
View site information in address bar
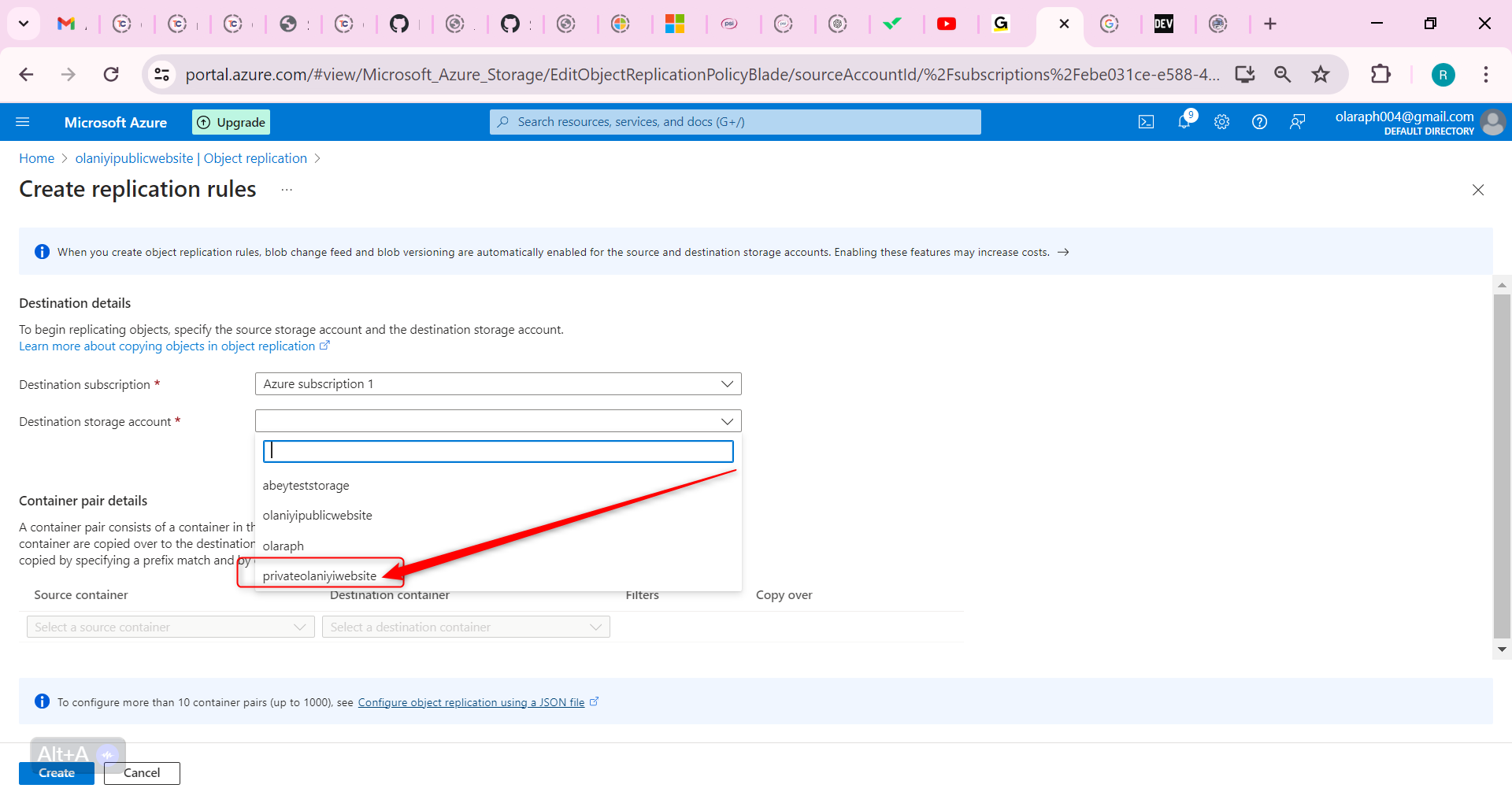pyautogui.click(x=161, y=75)
